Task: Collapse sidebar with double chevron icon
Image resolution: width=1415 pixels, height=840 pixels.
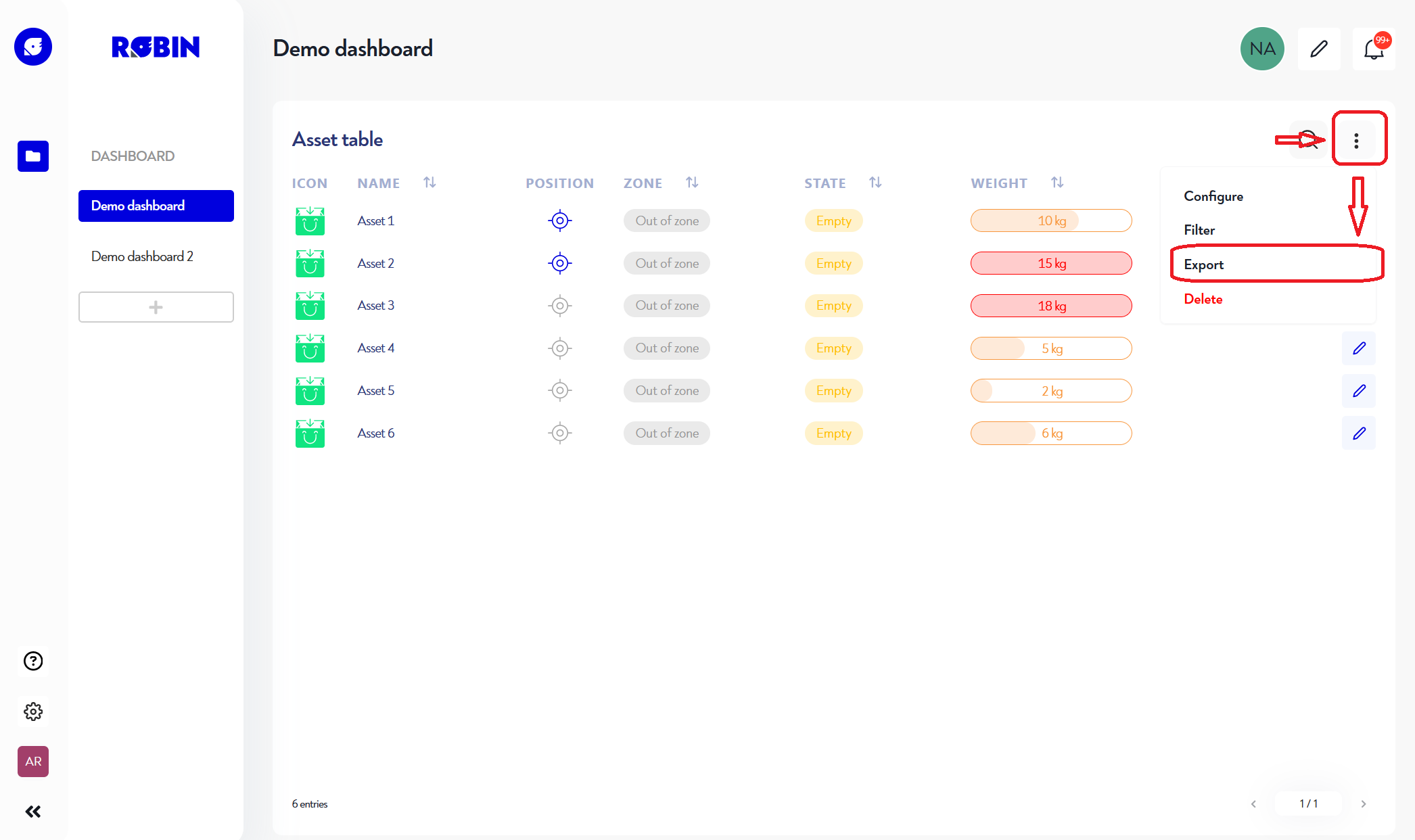Action: [x=33, y=812]
